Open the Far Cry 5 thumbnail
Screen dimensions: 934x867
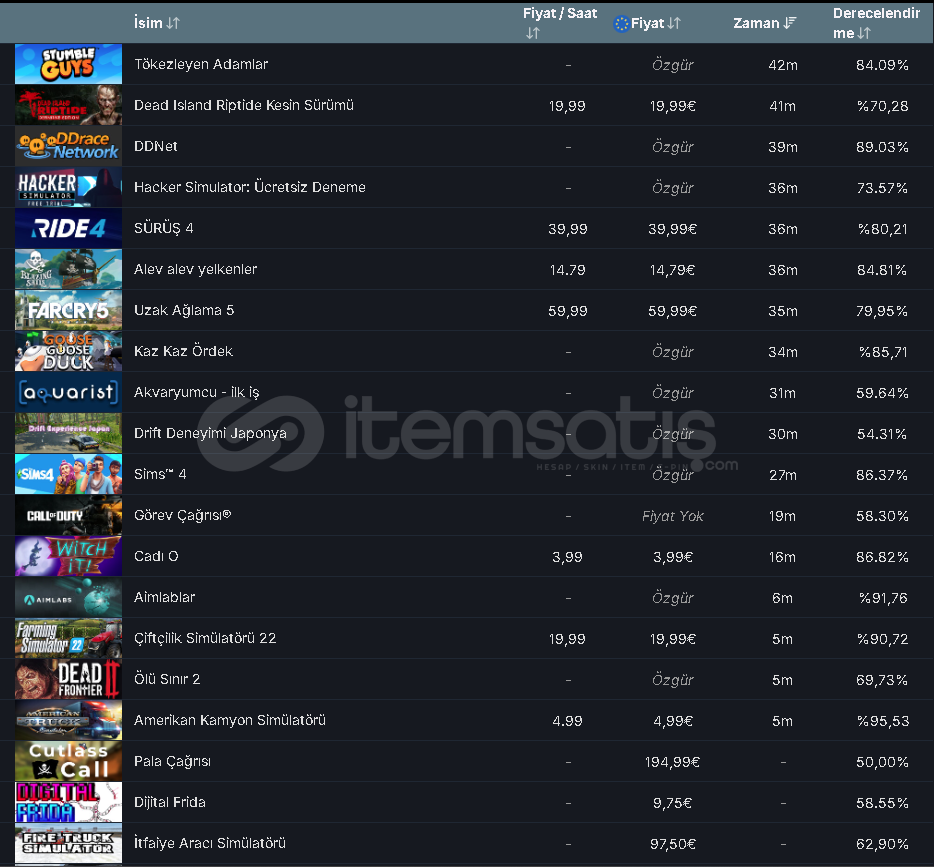(x=69, y=310)
